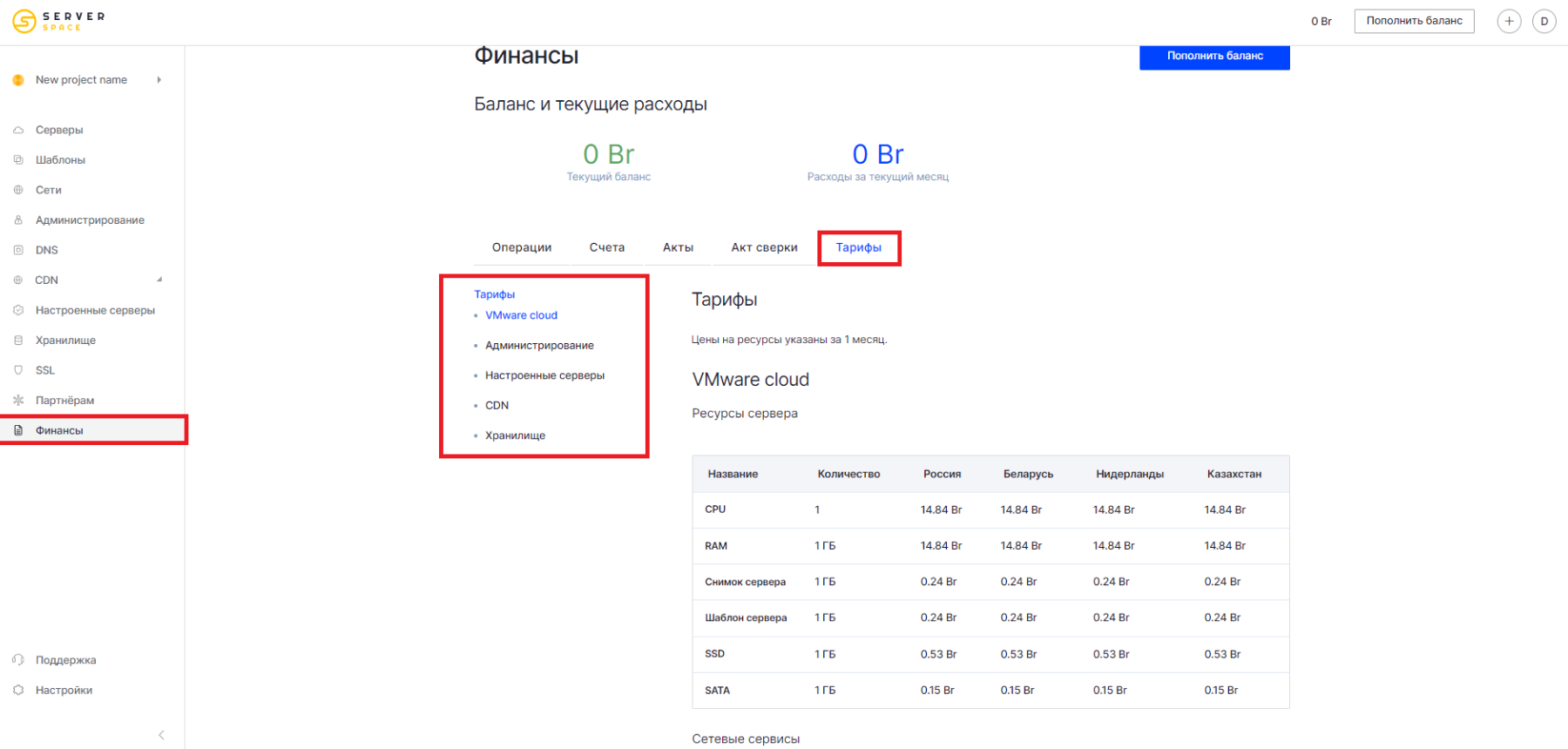
Task: Open the Настроенные серверы sidebar icon
Action: click(x=18, y=310)
